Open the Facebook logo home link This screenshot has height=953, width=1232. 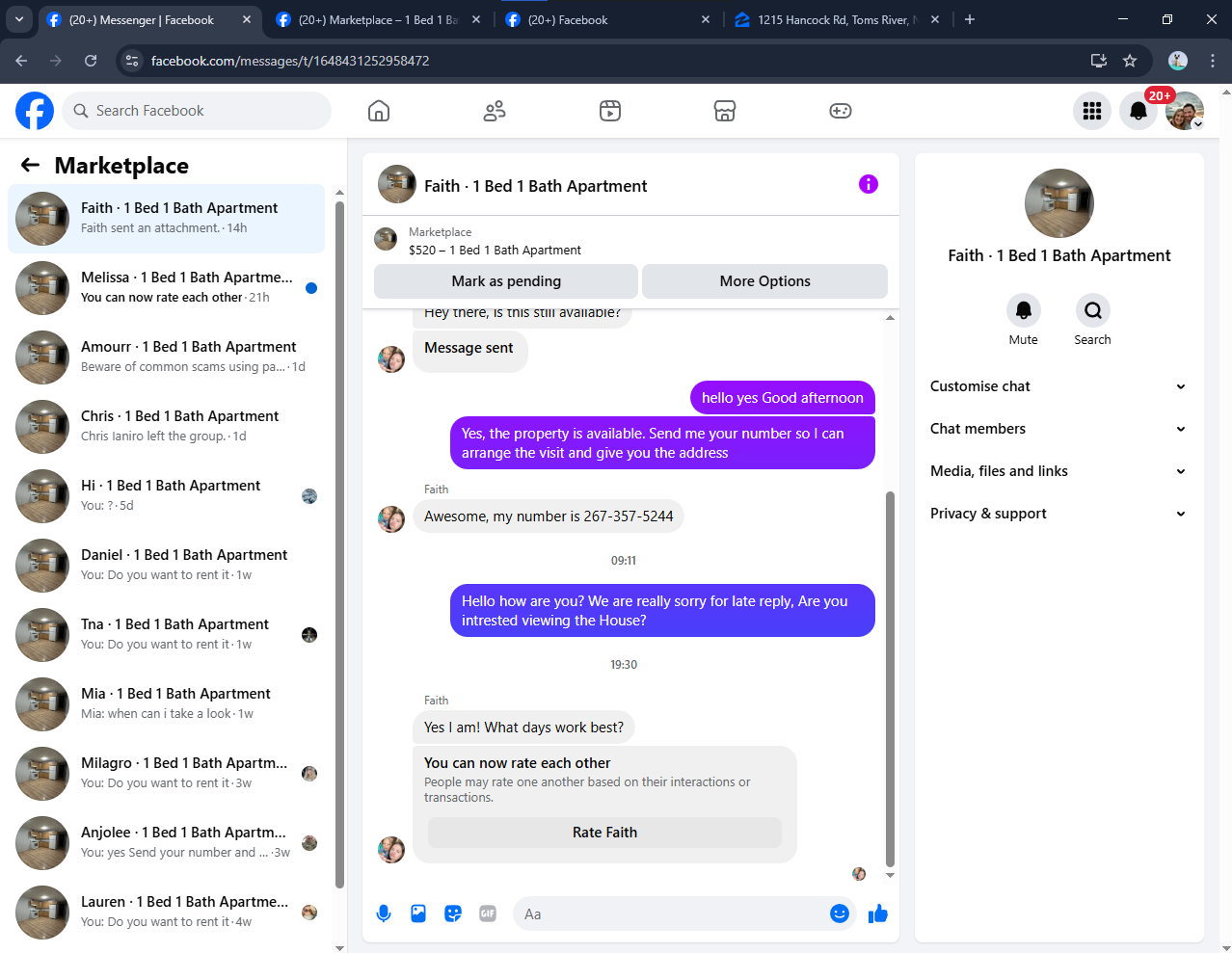click(35, 111)
